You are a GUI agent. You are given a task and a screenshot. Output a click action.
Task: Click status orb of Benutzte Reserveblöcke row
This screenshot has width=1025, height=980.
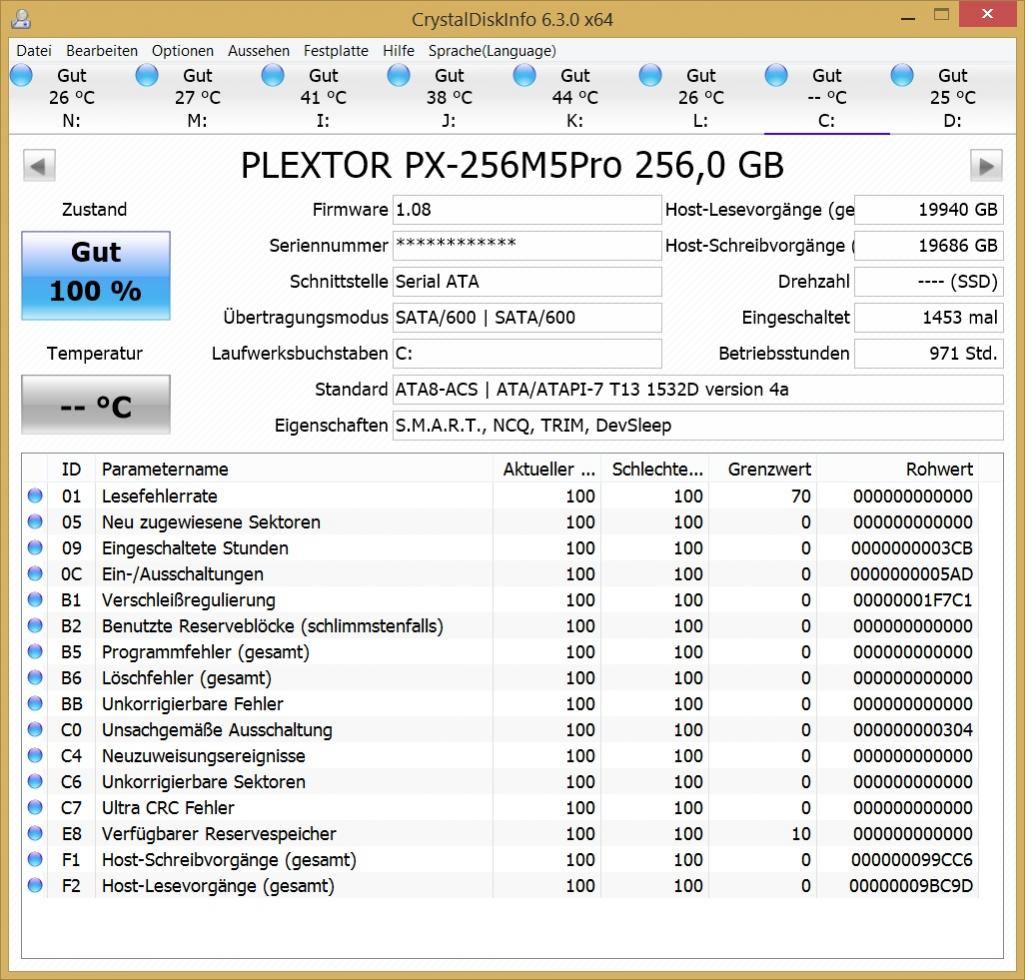[35, 626]
